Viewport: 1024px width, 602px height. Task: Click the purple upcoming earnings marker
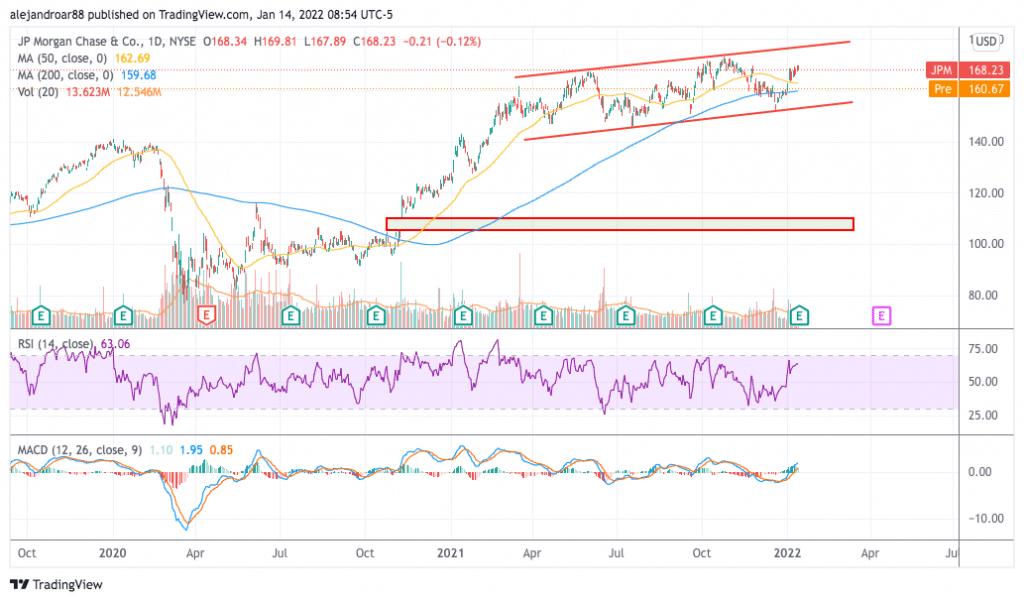(x=881, y=316)
